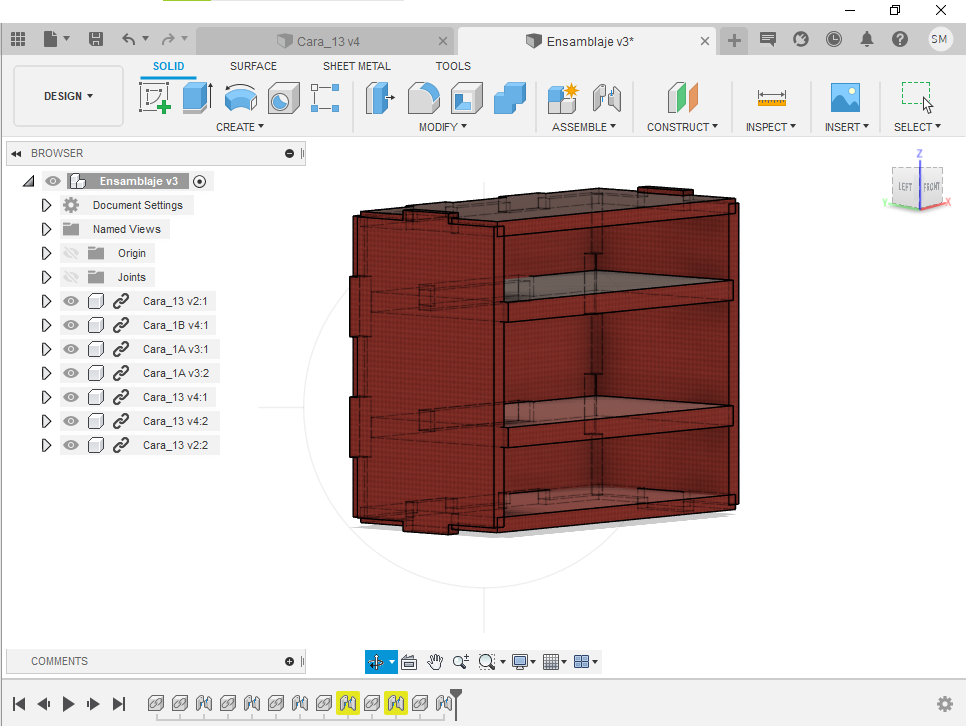
Task: Click the ViewCube FRONT face
Action: coord(931,186)
